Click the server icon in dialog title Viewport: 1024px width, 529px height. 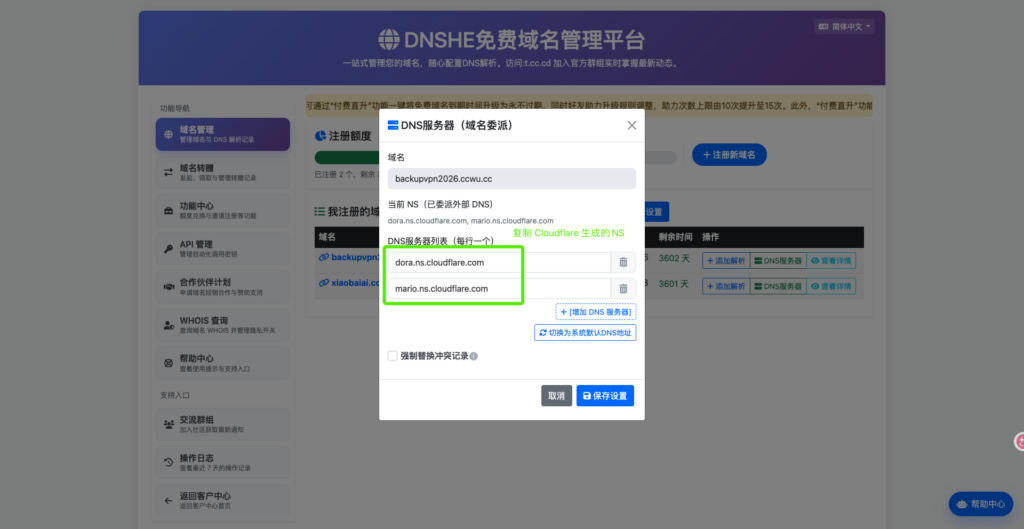393,125
